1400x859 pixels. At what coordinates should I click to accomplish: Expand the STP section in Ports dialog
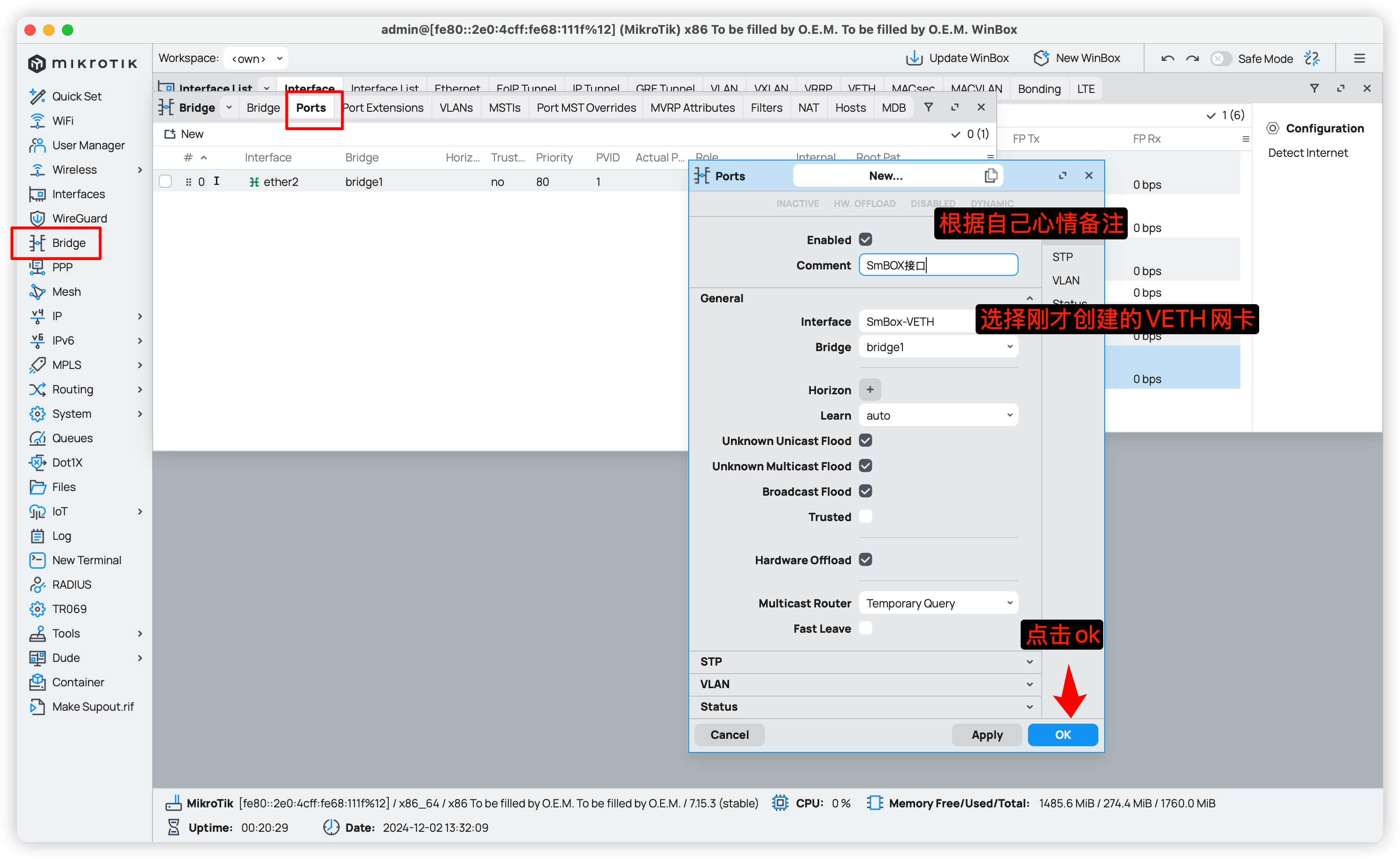point(865,661)
